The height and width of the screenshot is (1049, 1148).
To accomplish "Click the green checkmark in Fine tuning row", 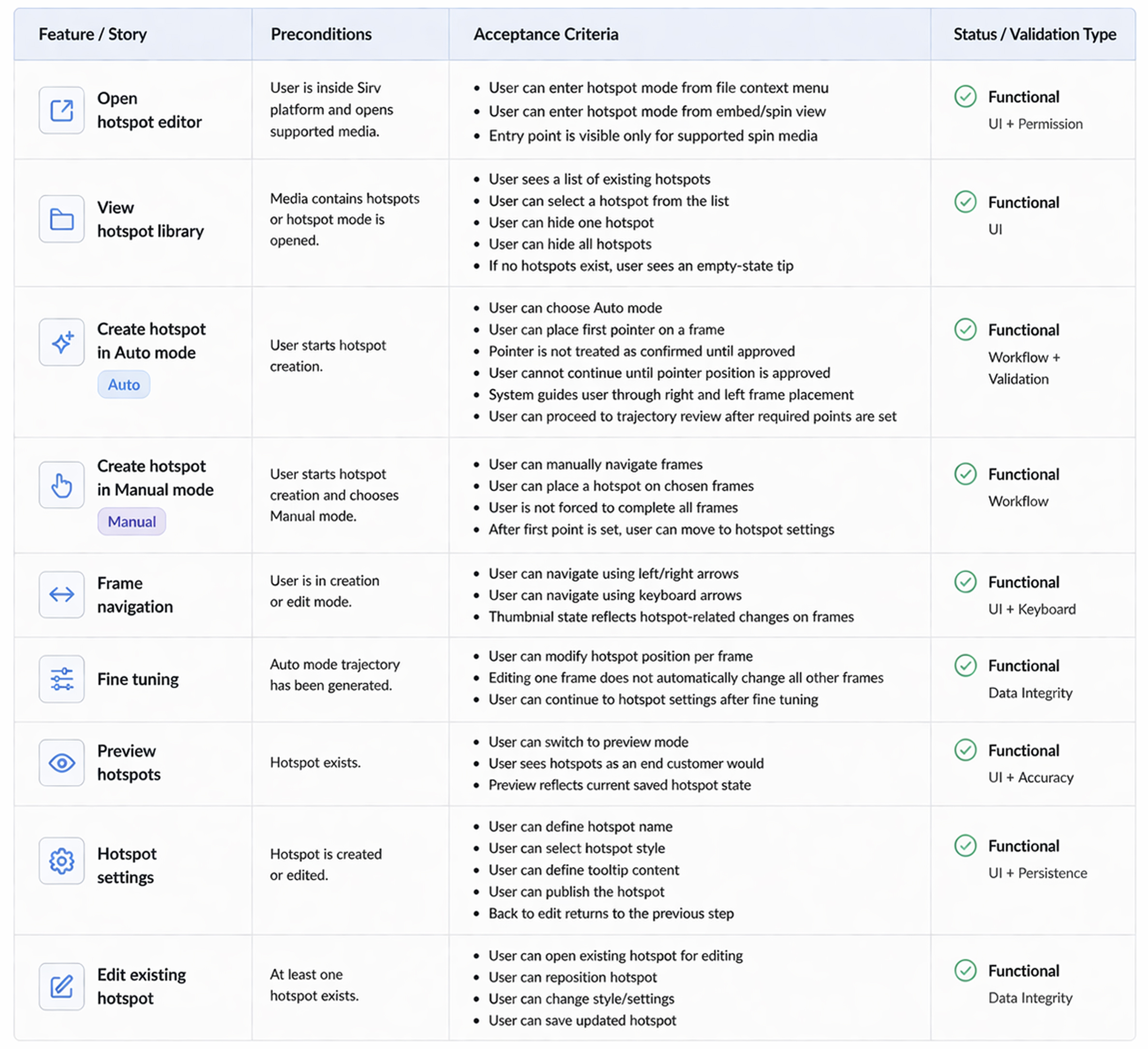I will click(x=965, y=666).
